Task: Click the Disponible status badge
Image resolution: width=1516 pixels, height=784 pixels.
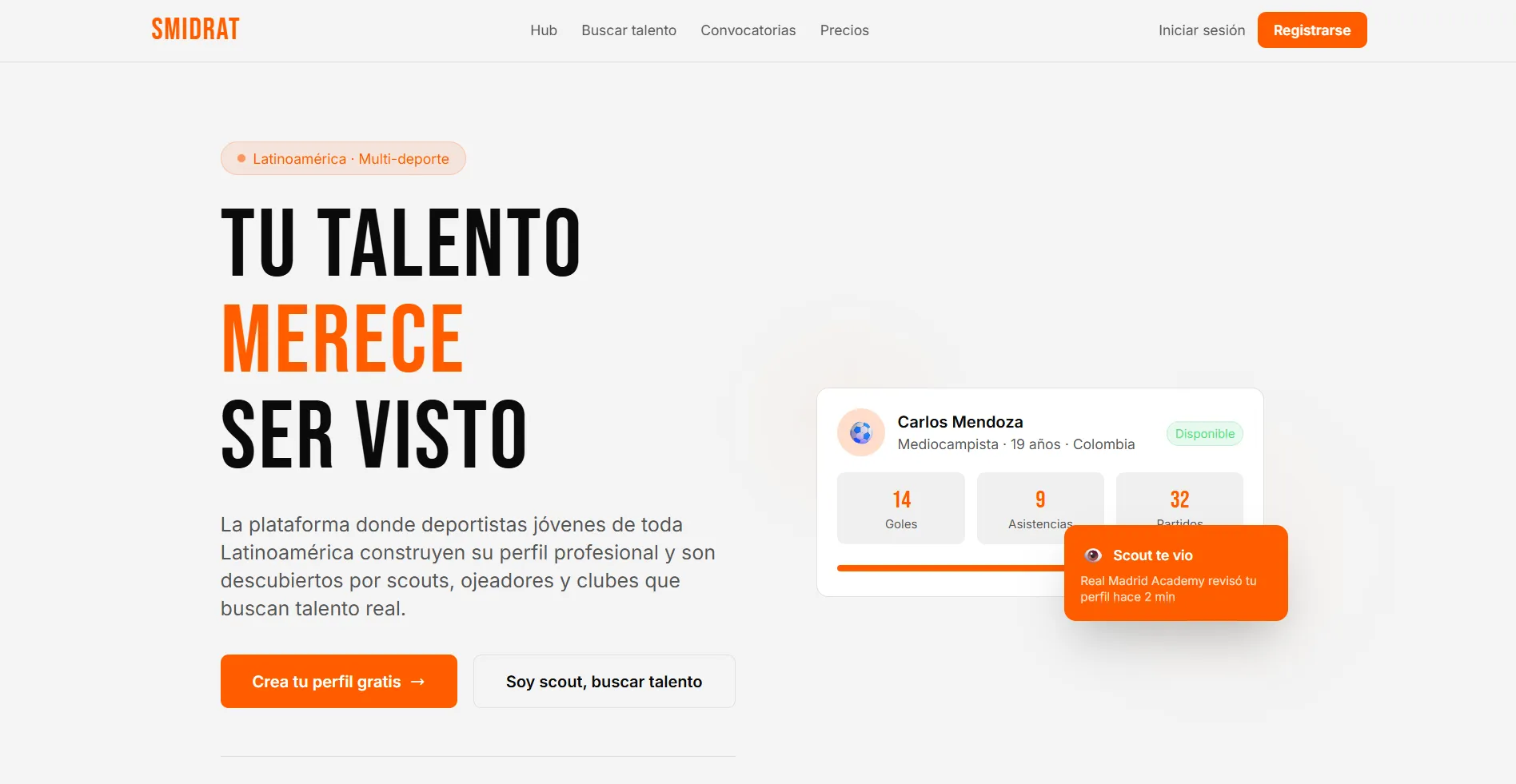Action: (1205, 434)
